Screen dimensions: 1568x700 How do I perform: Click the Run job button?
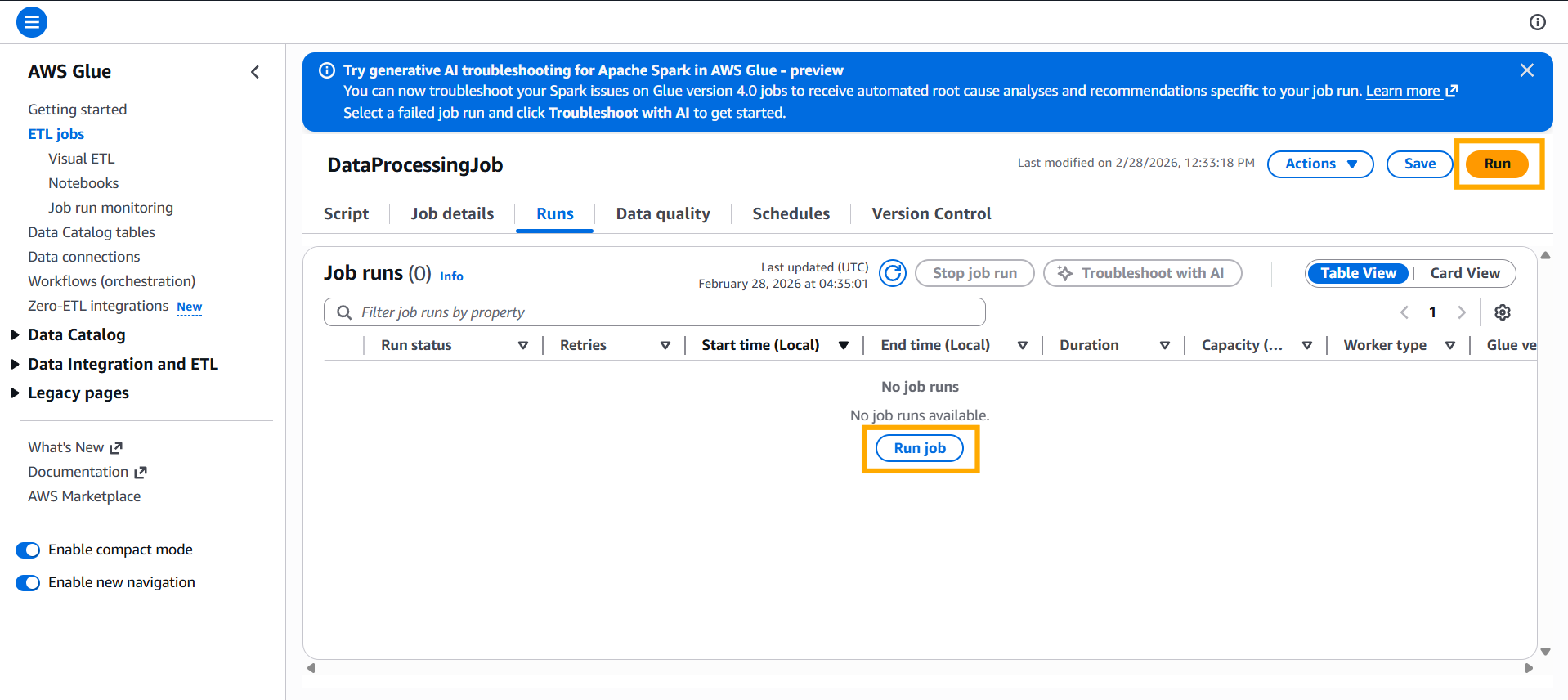coord(920,448)
